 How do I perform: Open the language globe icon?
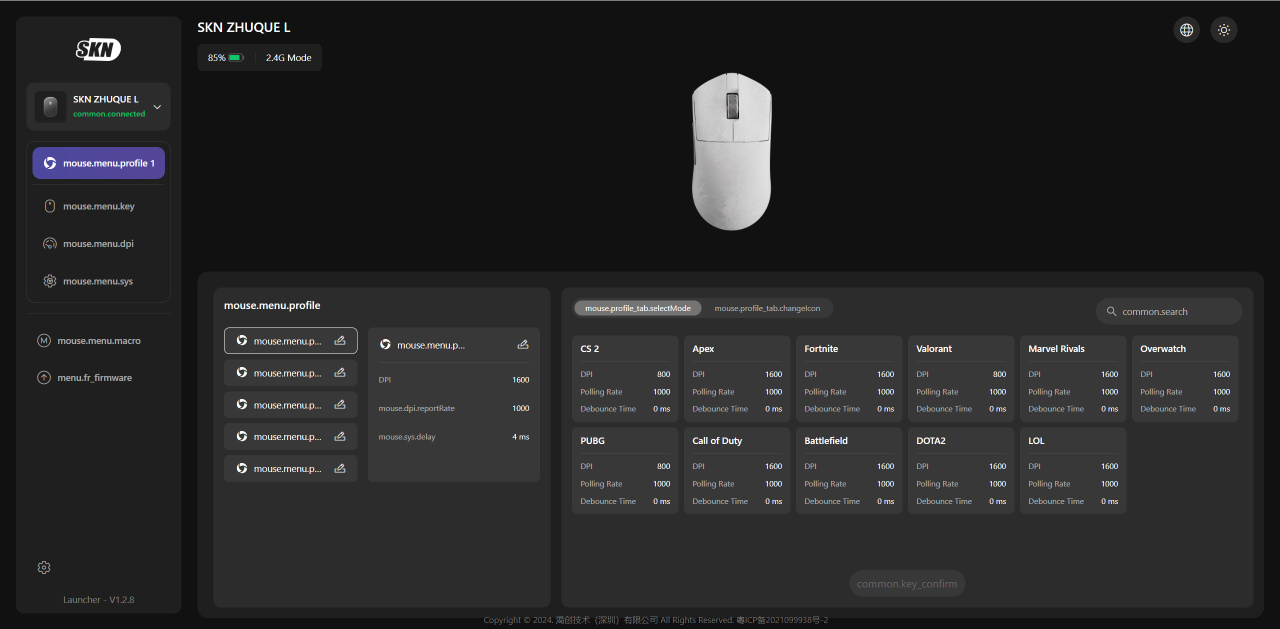[x=1186, y=30]
